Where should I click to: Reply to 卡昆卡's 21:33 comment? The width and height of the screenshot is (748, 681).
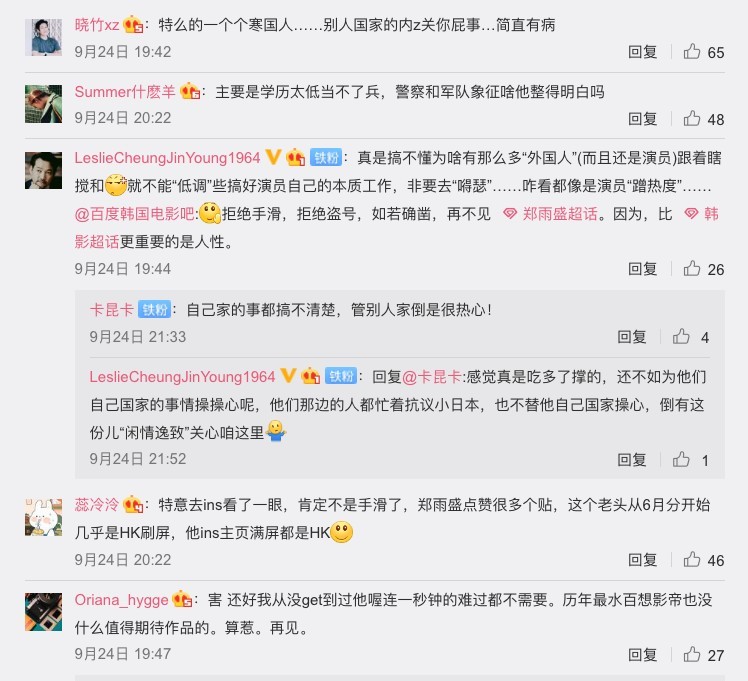(632, 337)
